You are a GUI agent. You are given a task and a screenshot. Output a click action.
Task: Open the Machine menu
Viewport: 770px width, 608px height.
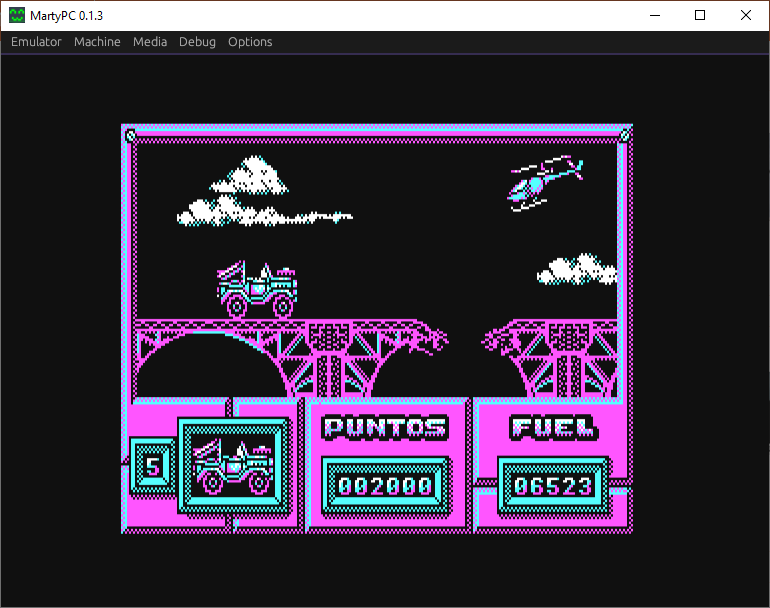tap(97, 42)
